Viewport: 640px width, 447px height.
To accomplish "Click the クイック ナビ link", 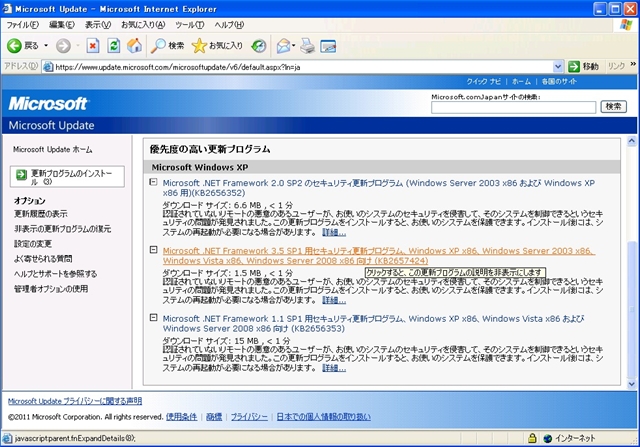I will tap(483, 82).
